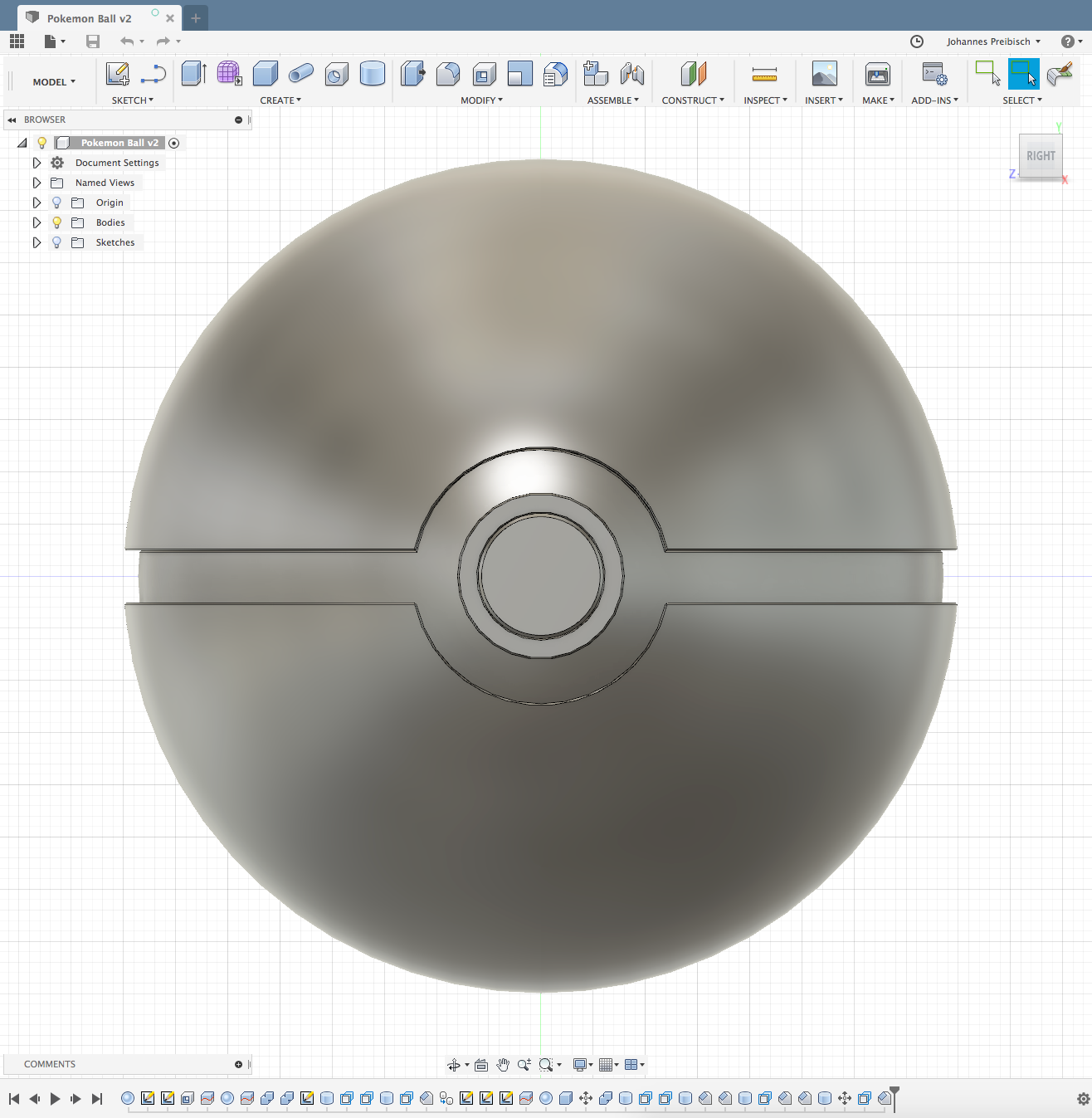Choose the Window Selection tool
Screen dimensions: 1092x1118
coord(987,74)
